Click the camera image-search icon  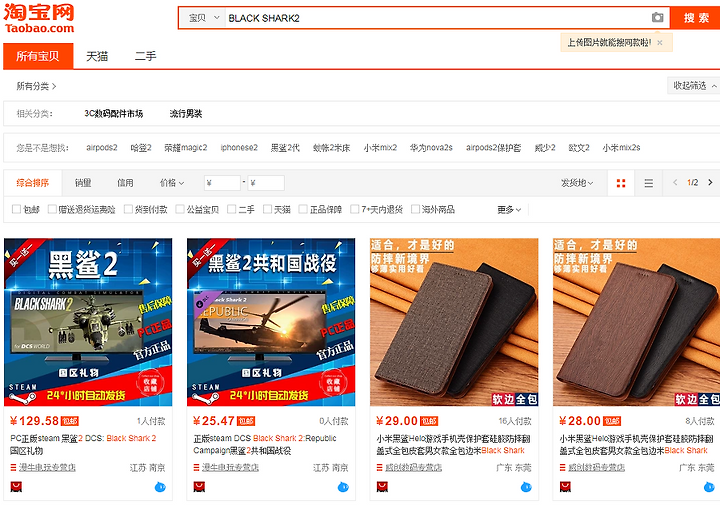point(657,17)
